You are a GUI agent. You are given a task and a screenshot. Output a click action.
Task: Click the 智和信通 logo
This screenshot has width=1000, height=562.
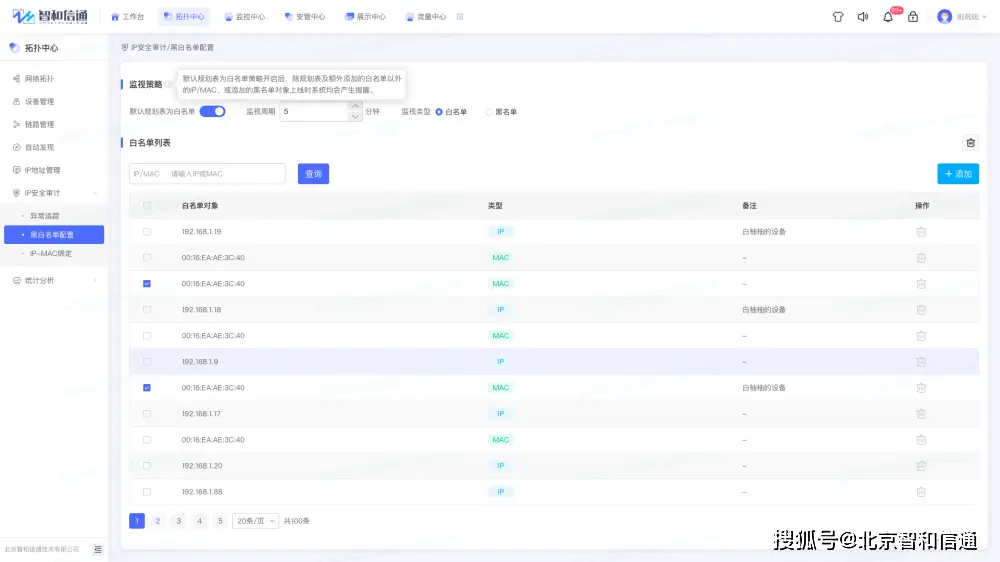pos(50,16)
